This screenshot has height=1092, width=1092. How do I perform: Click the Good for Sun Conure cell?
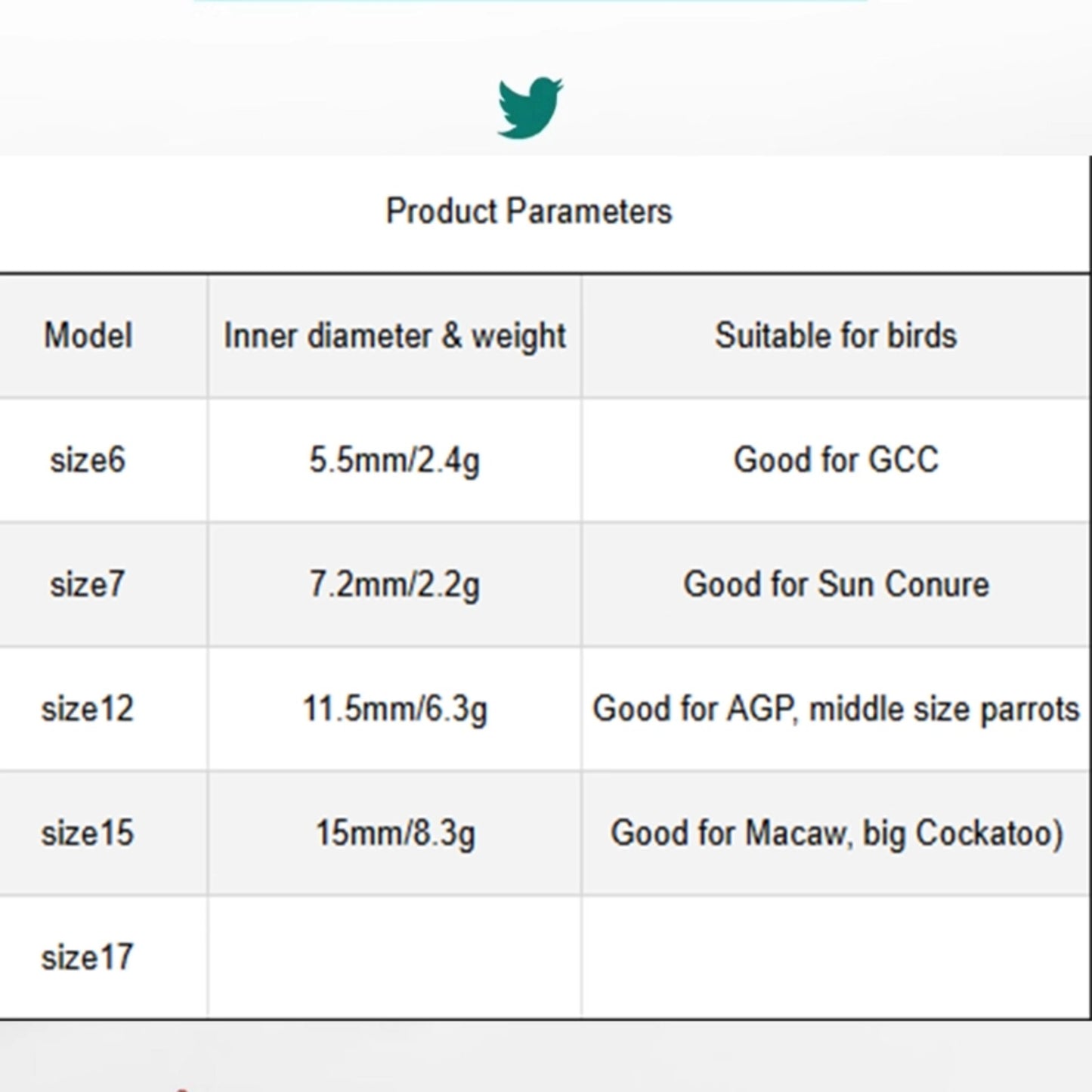click(x=836, y=584)
